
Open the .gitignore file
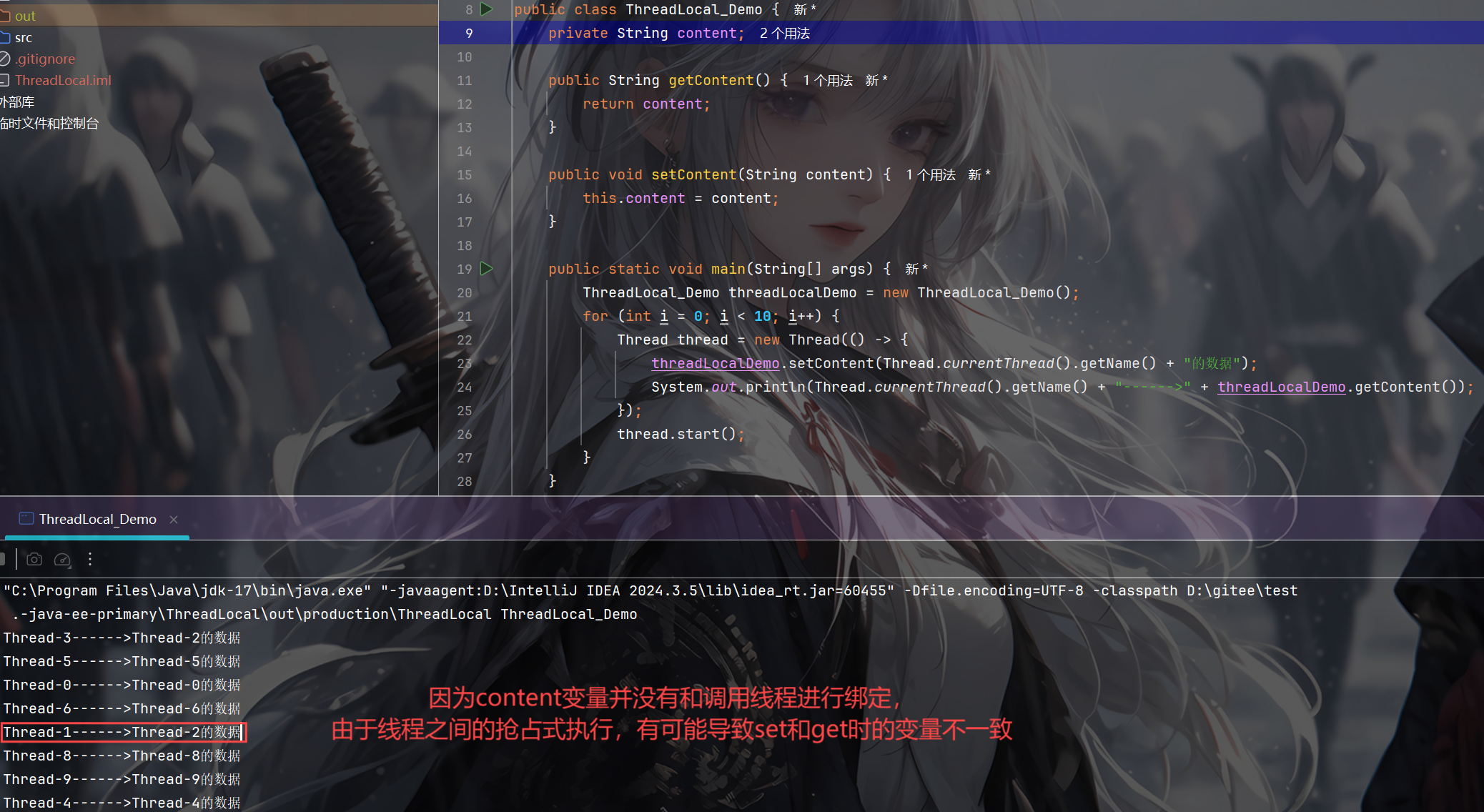44,59
